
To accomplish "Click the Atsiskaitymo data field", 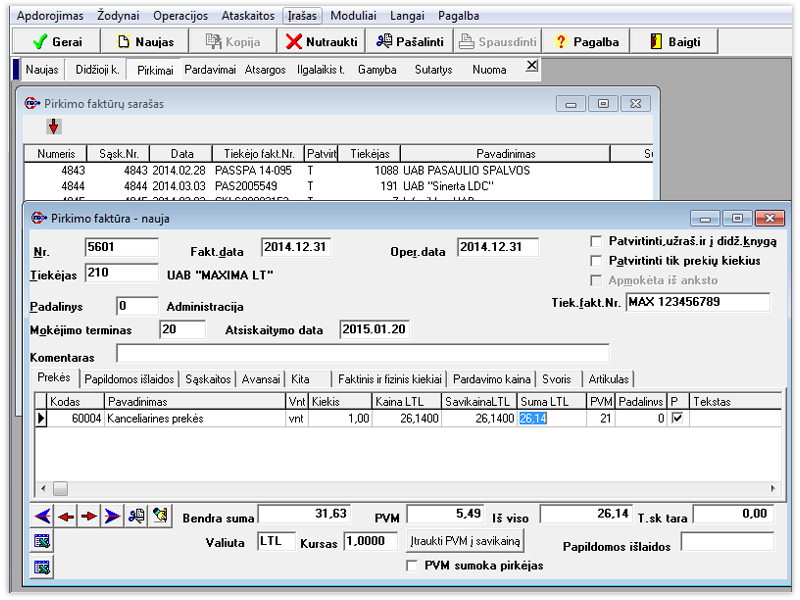I will (x=374, y=330).
